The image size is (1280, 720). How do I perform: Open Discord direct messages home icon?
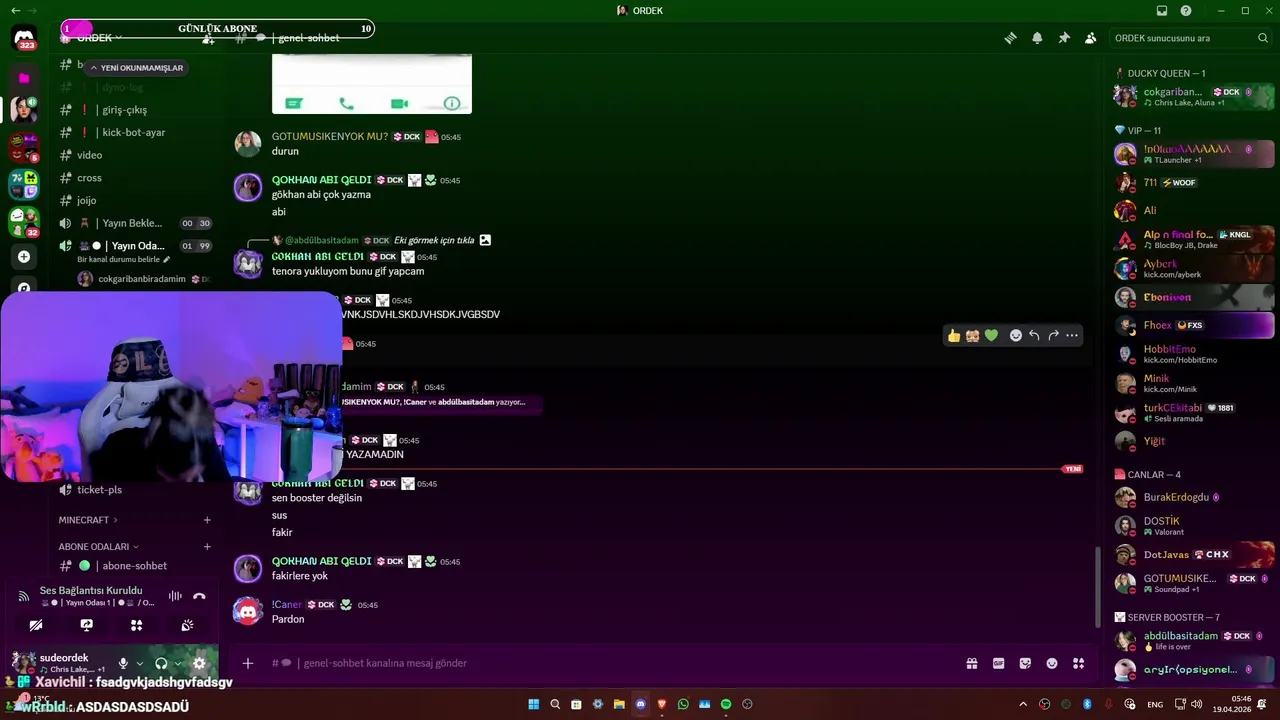coord(24,40)
